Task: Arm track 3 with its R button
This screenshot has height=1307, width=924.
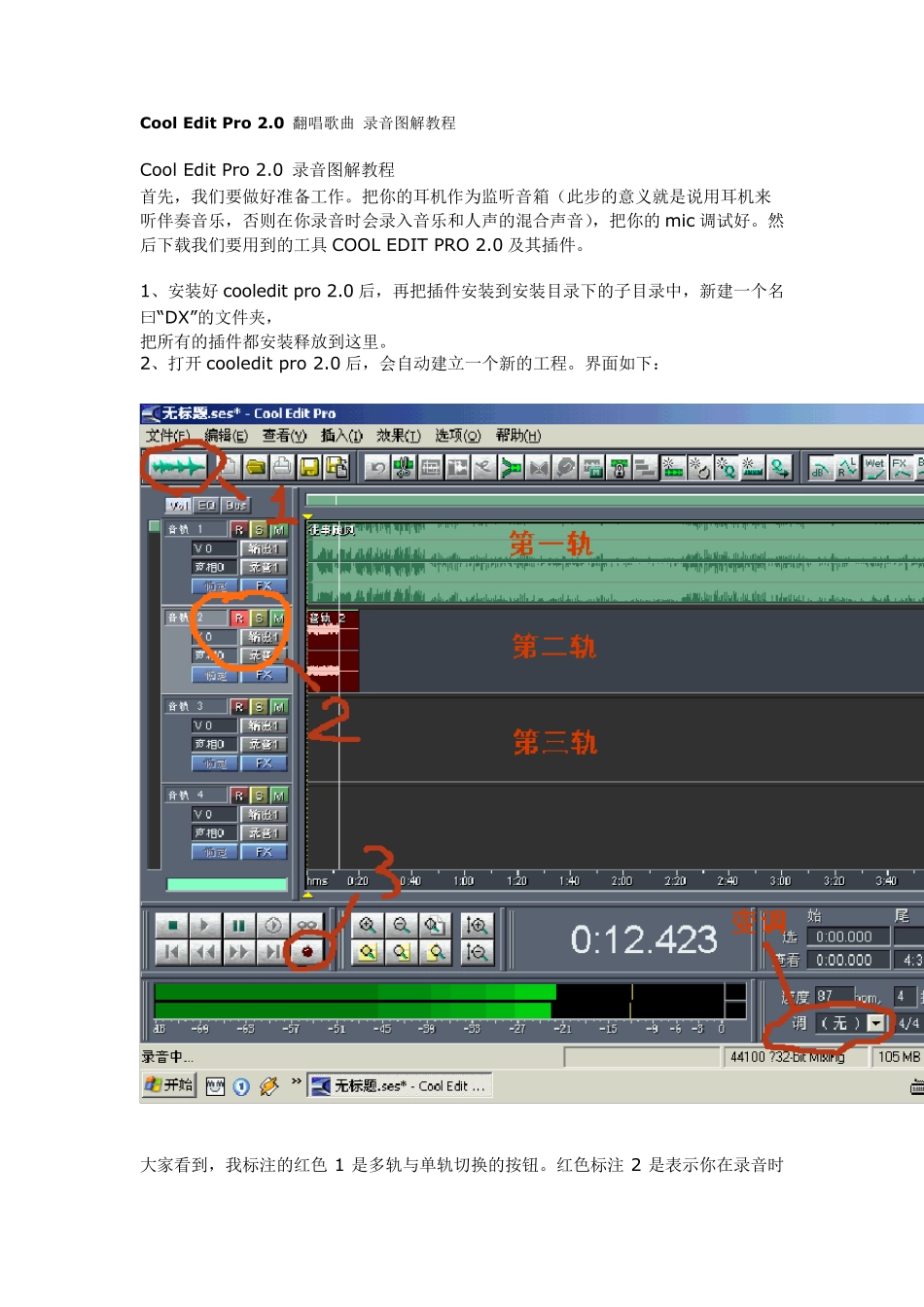Action: [x=239, y=707]
